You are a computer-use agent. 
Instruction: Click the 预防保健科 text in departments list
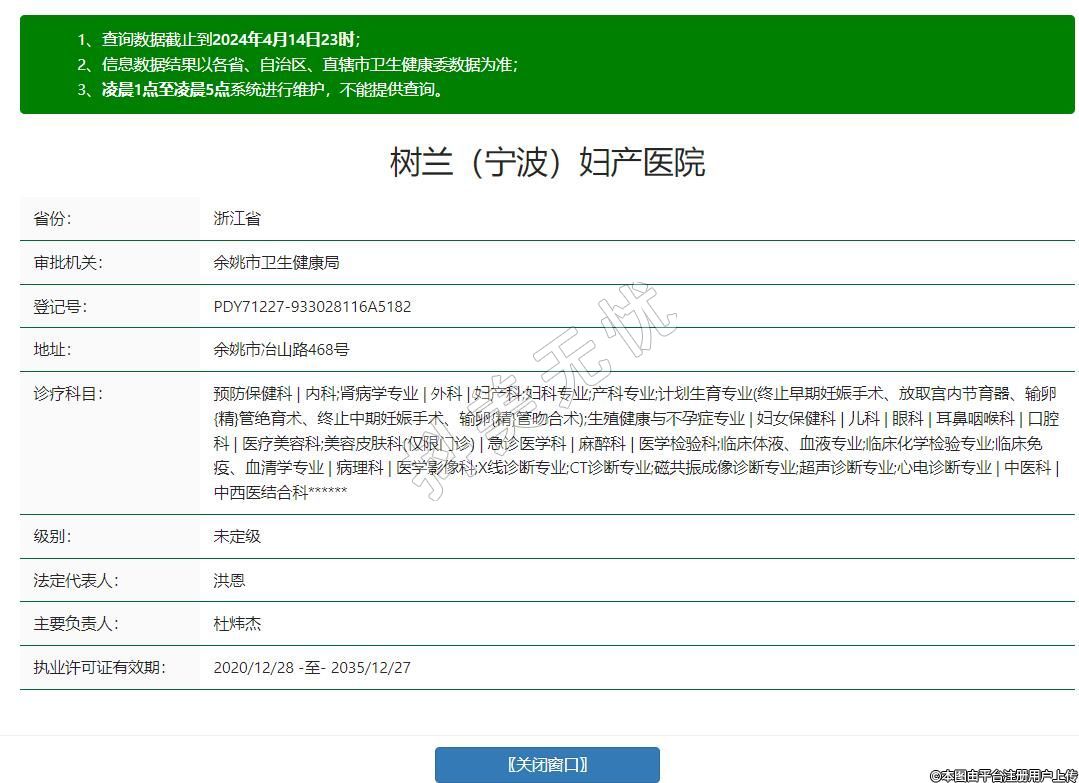pos(253,394)
